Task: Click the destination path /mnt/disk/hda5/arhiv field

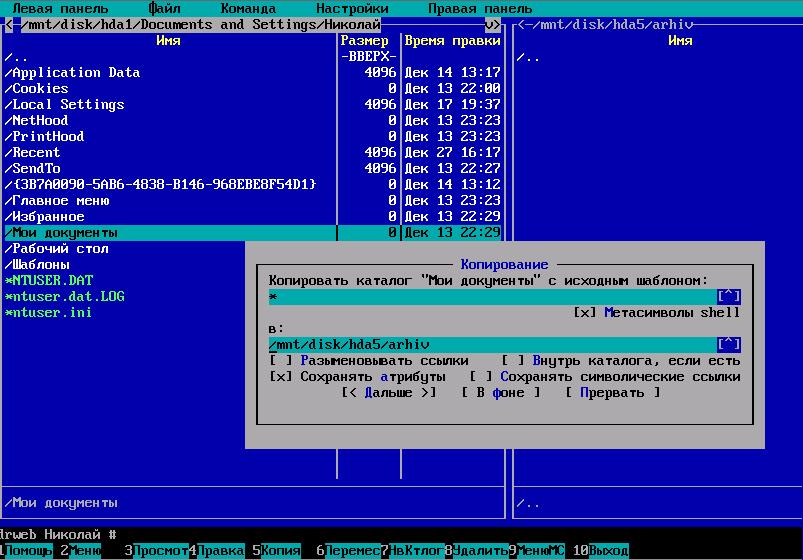Action: [493, 344]
